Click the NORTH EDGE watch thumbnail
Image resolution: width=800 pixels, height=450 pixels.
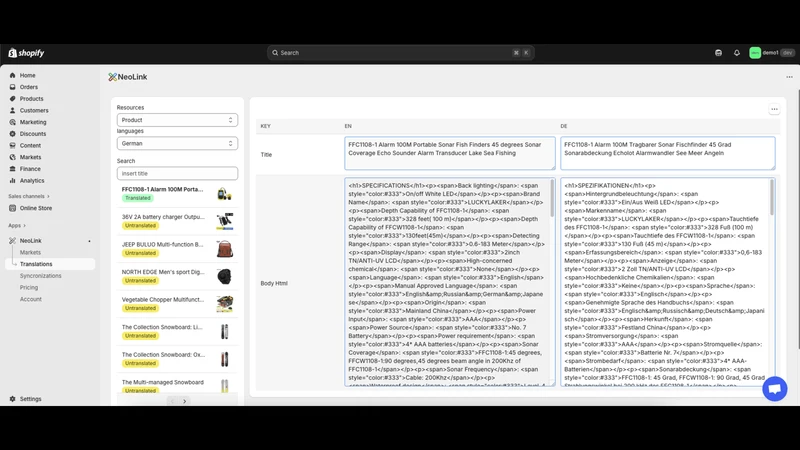[x=224, y=277]
